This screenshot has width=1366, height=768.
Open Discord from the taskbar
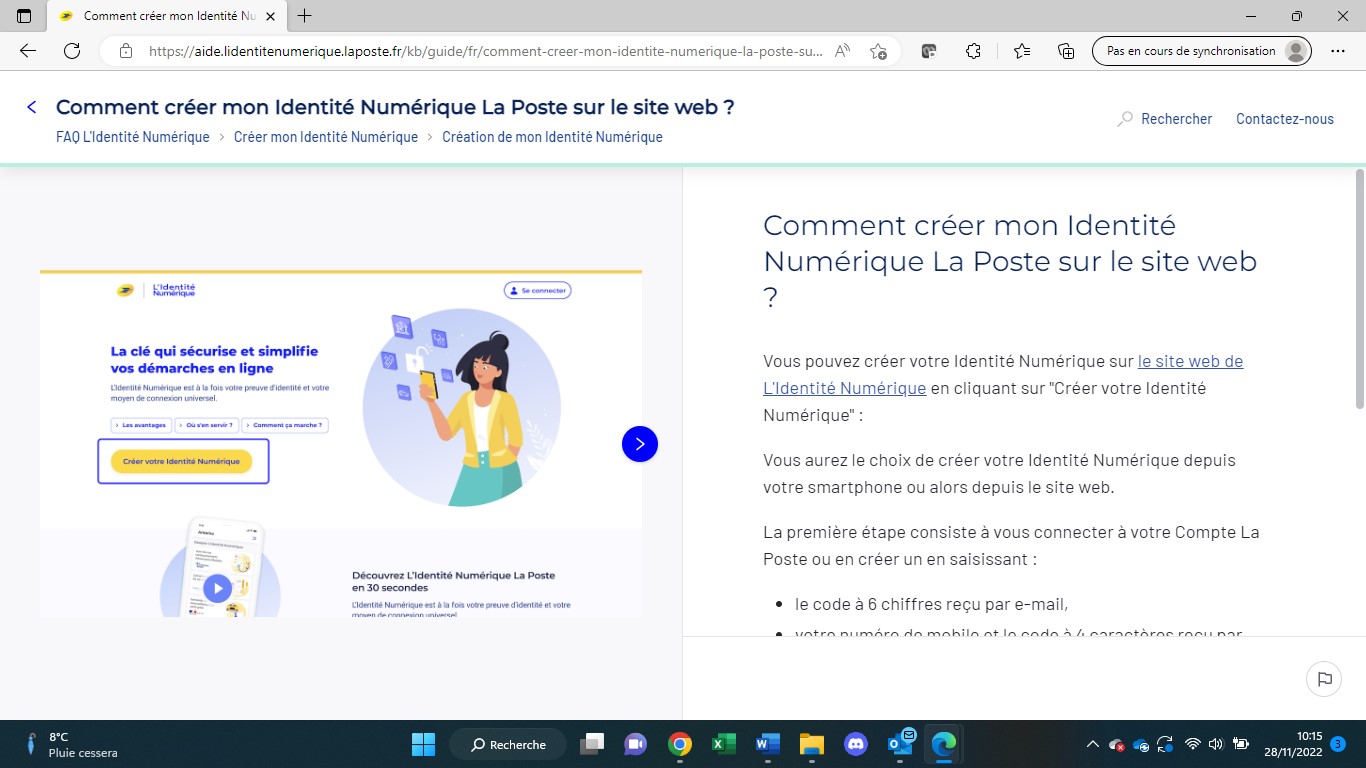pos(855,744)
